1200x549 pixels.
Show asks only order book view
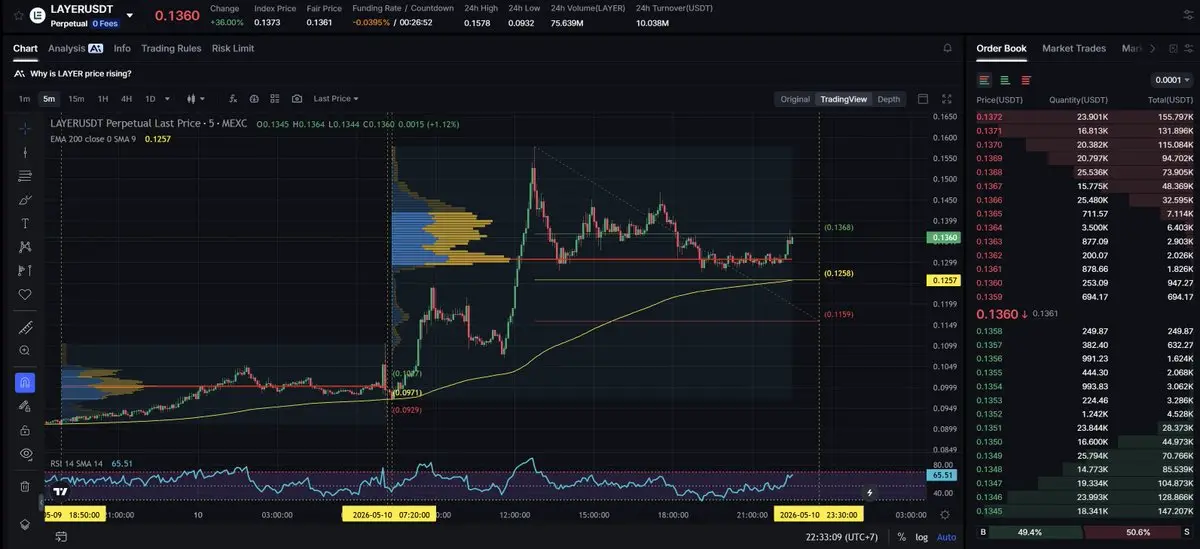click(1026, 80)
